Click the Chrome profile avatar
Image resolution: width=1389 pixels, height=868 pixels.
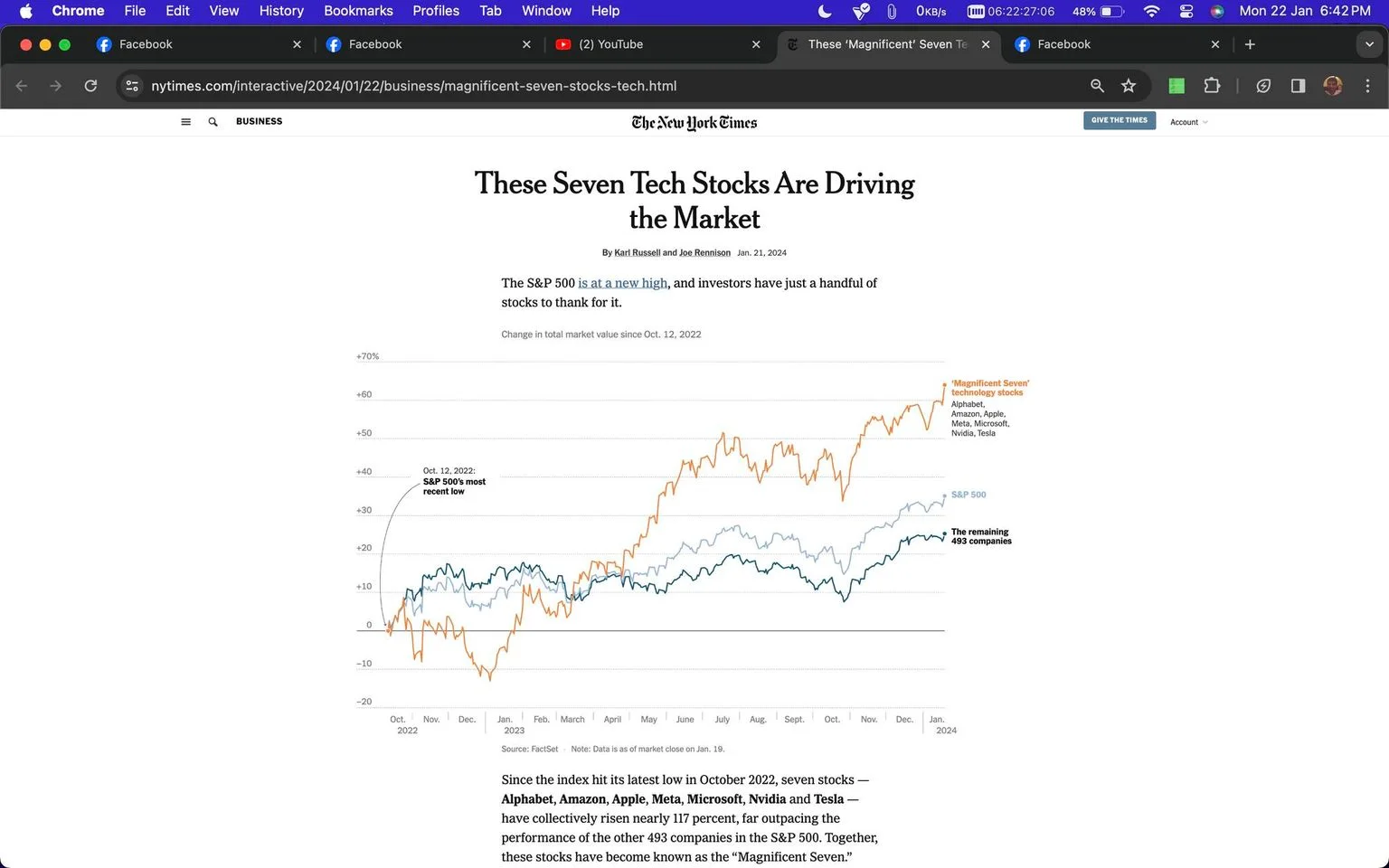click(1332, 86)
